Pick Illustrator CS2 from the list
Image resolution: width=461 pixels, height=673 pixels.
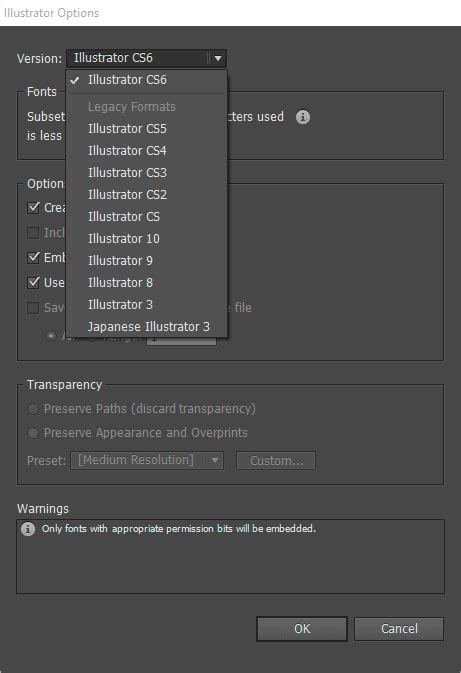coord(146,194)
